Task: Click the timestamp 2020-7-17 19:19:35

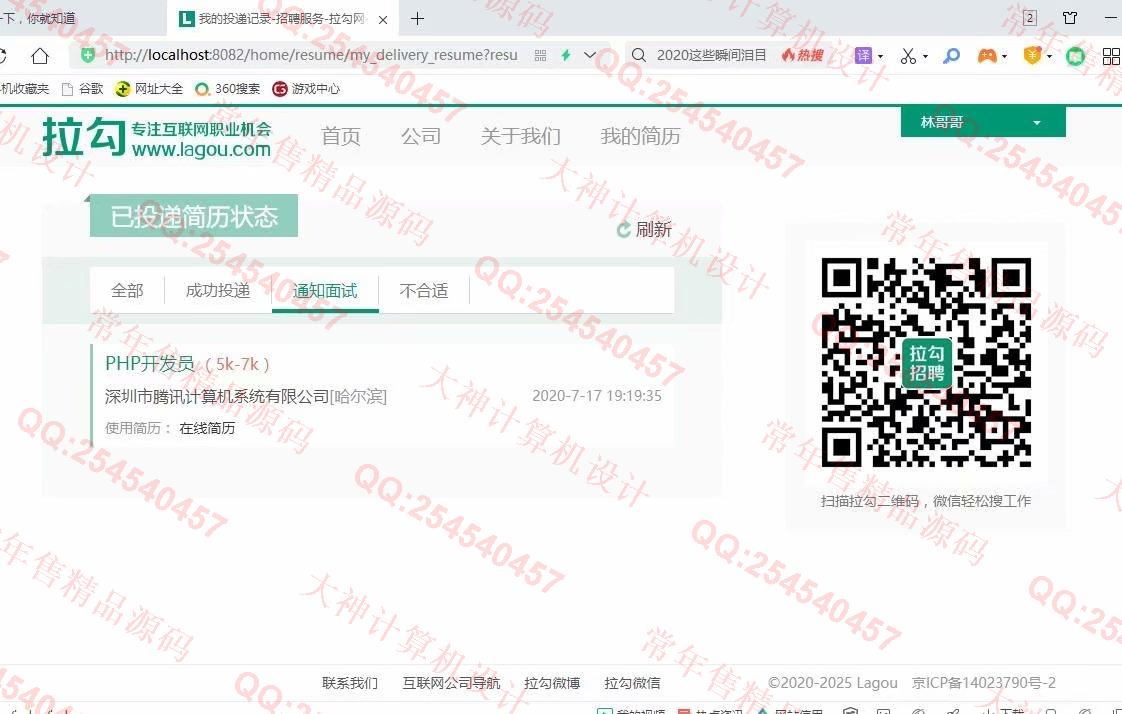Action: pos(597,396)
